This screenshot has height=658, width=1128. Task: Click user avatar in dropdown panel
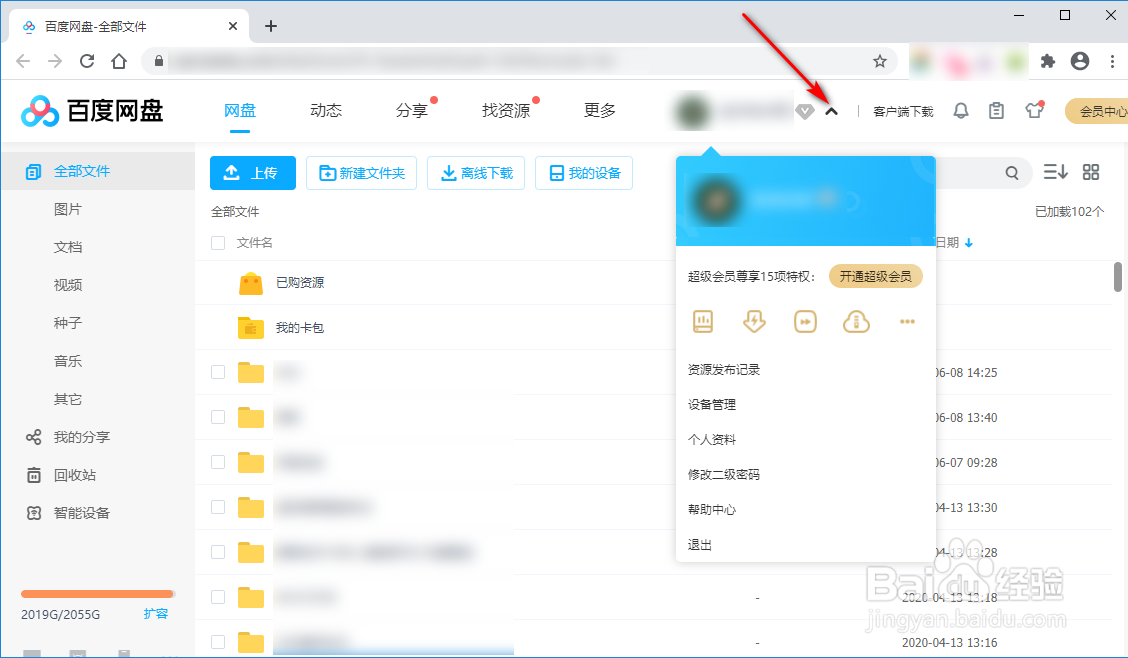point(716,201)
